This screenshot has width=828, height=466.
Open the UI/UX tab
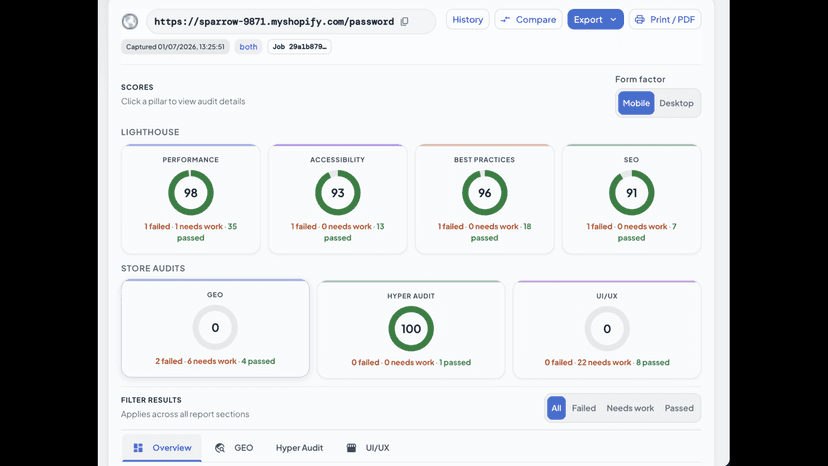[368, 448]
